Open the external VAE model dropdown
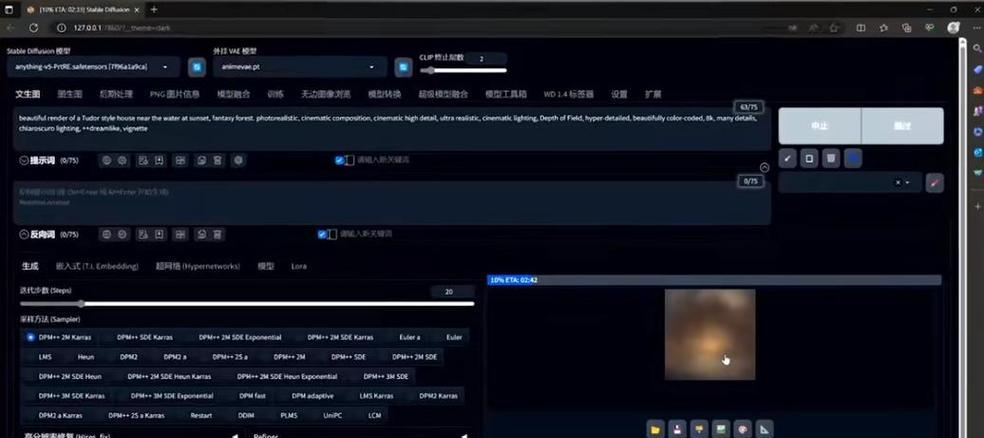This screenshot has height=438, width=984. (299, 67)
